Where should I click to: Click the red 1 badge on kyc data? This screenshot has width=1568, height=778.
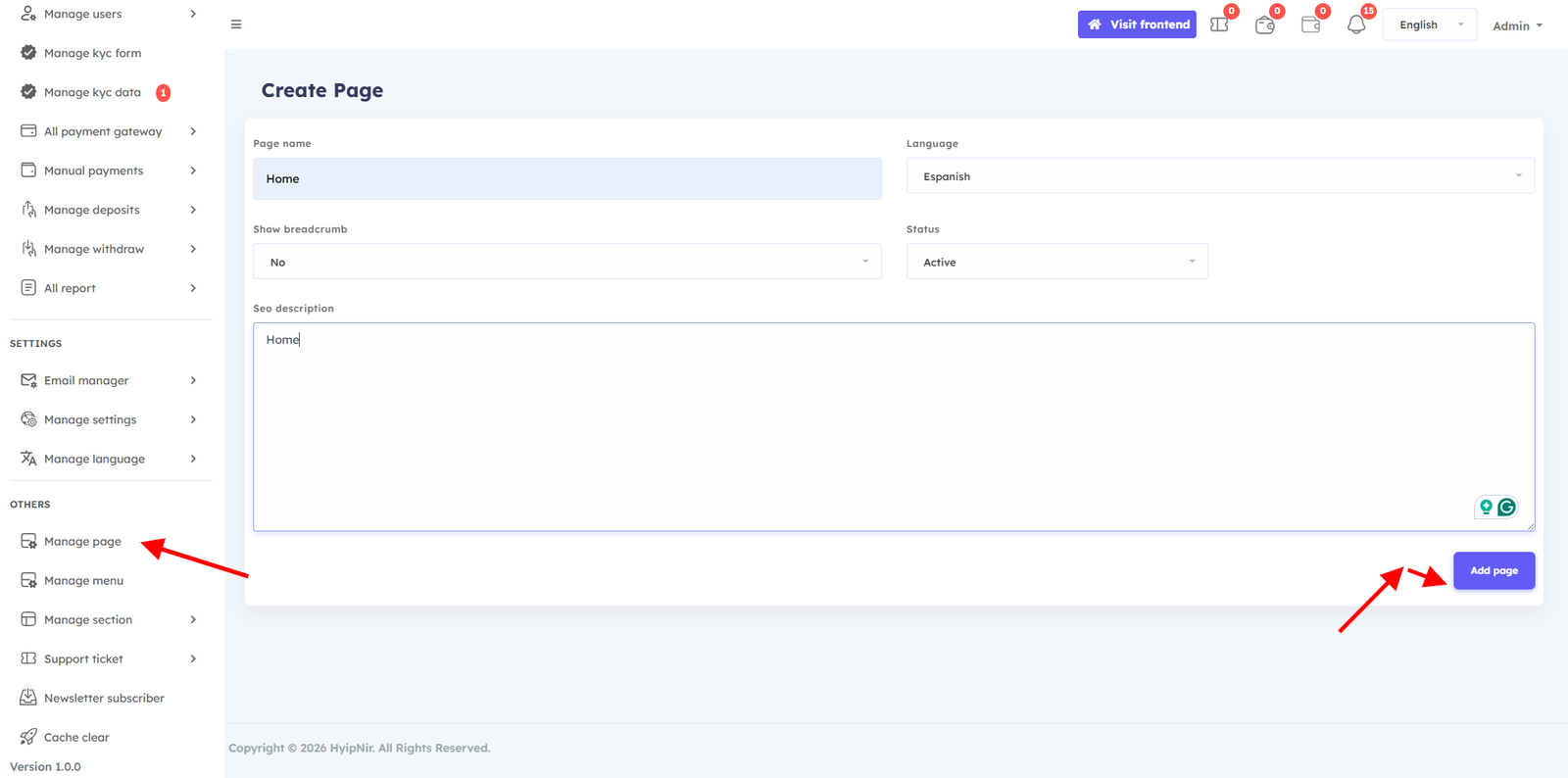click(164, 93)
